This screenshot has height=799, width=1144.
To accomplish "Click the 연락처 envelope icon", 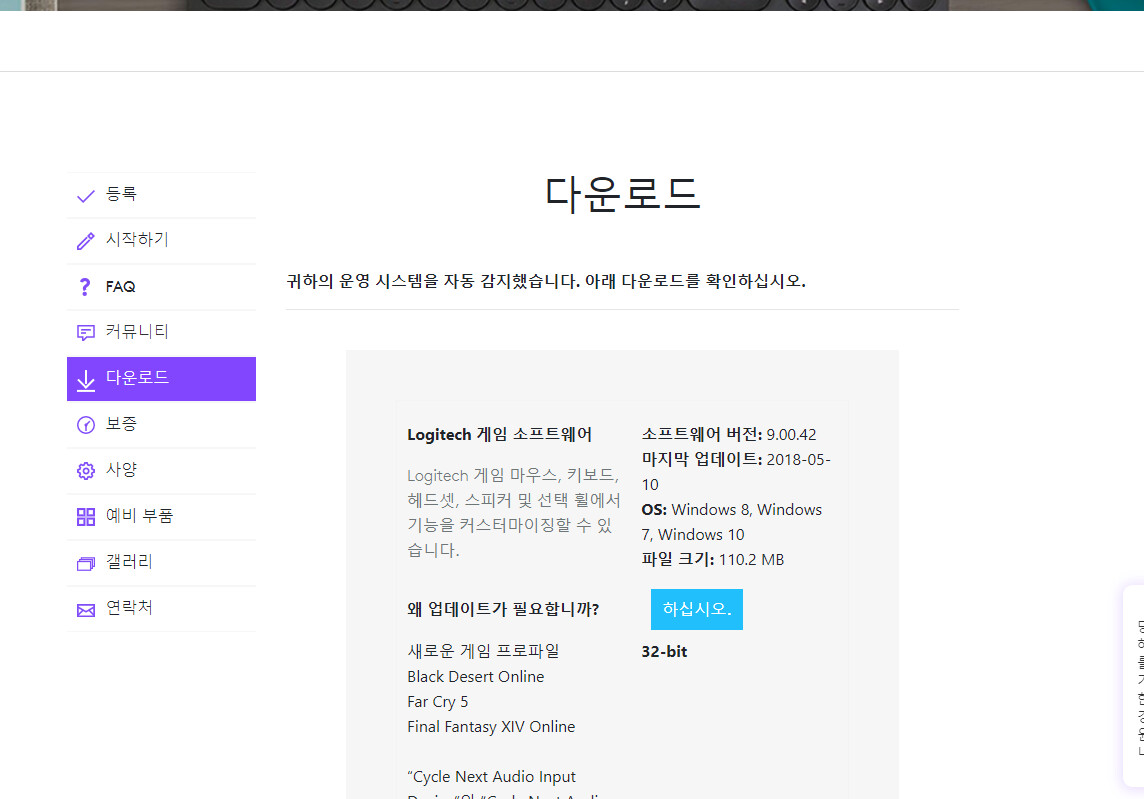I will (85, 608).
